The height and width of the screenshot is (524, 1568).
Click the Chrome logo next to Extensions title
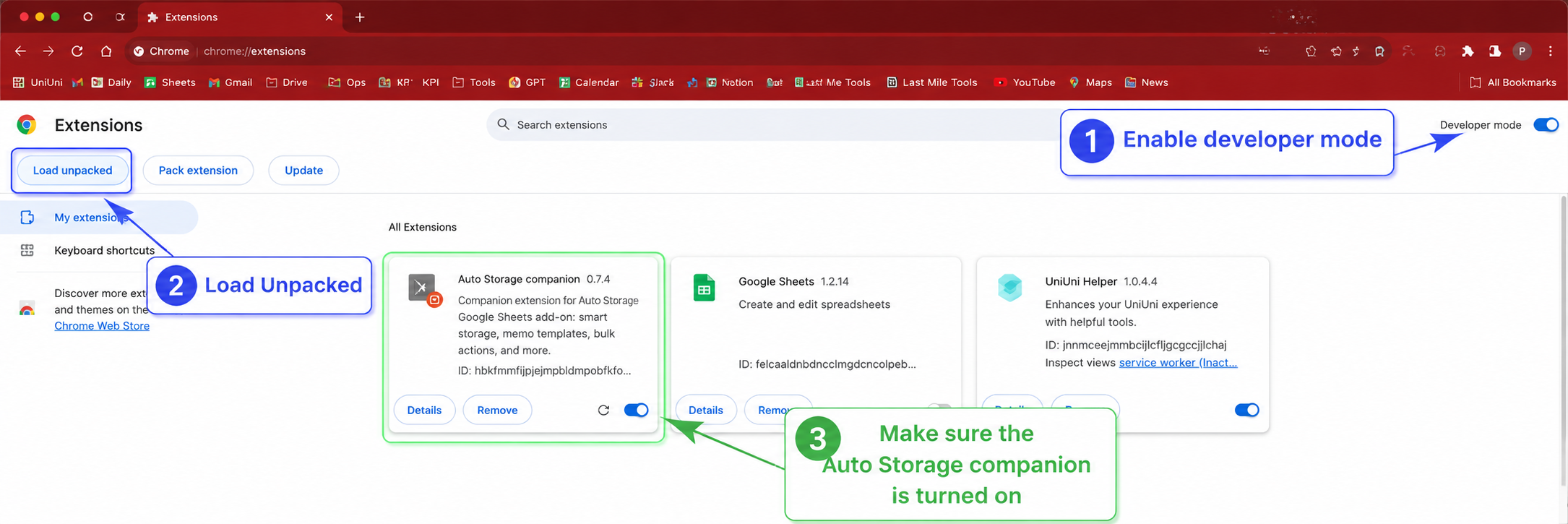[27, 125]
